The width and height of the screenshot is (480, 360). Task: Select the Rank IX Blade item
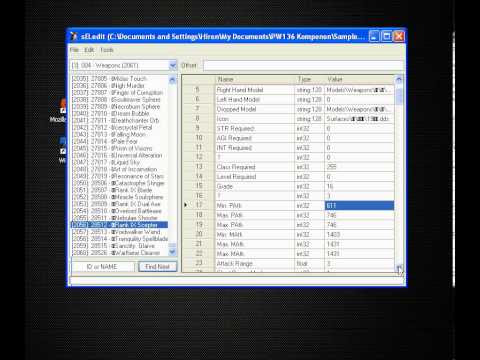(x=119, y=190)
